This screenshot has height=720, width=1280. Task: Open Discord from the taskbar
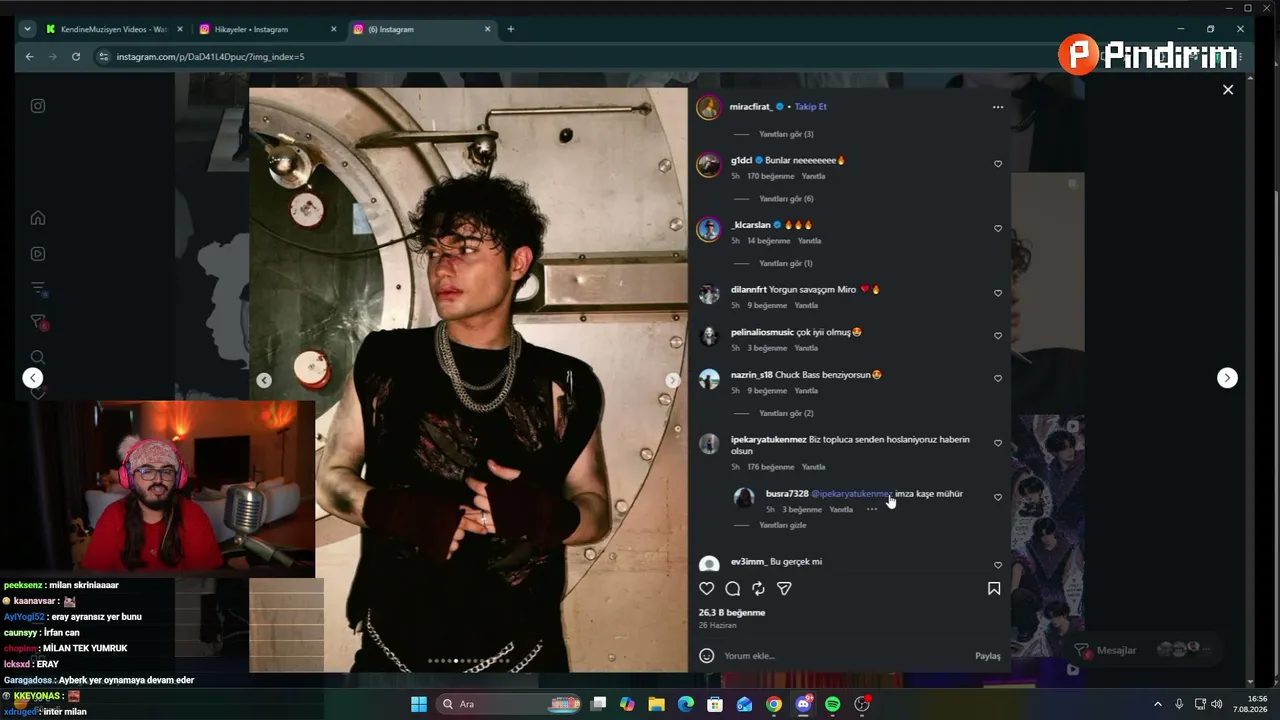pyautogui.click(x=803, y=704)
